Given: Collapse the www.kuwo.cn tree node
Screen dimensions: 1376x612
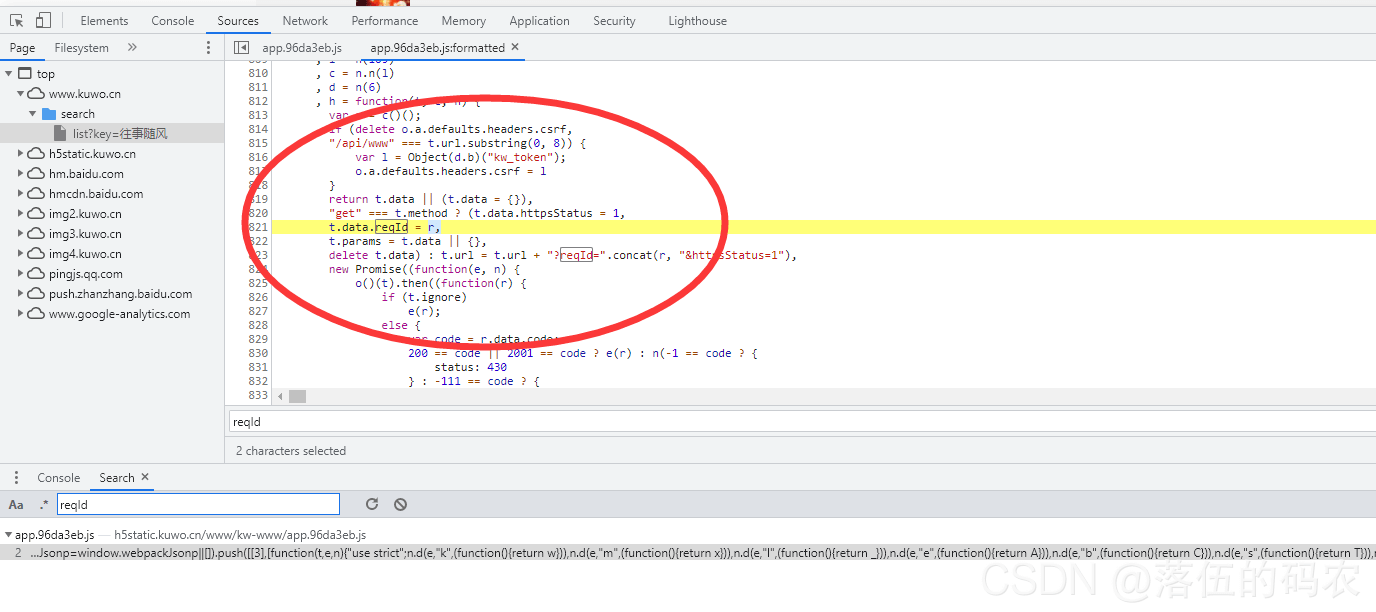Looking at the screenshot, I should click(x=21, y=93).
